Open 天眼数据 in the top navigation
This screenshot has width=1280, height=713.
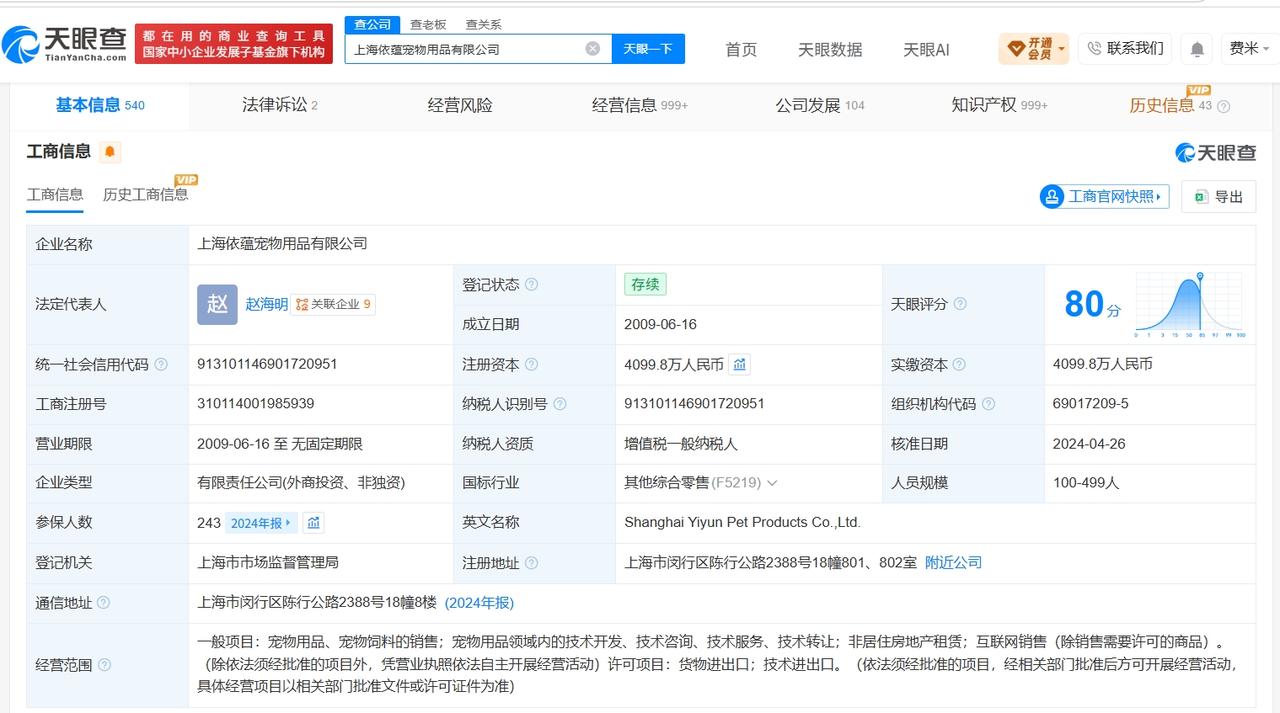click(830, 49)
